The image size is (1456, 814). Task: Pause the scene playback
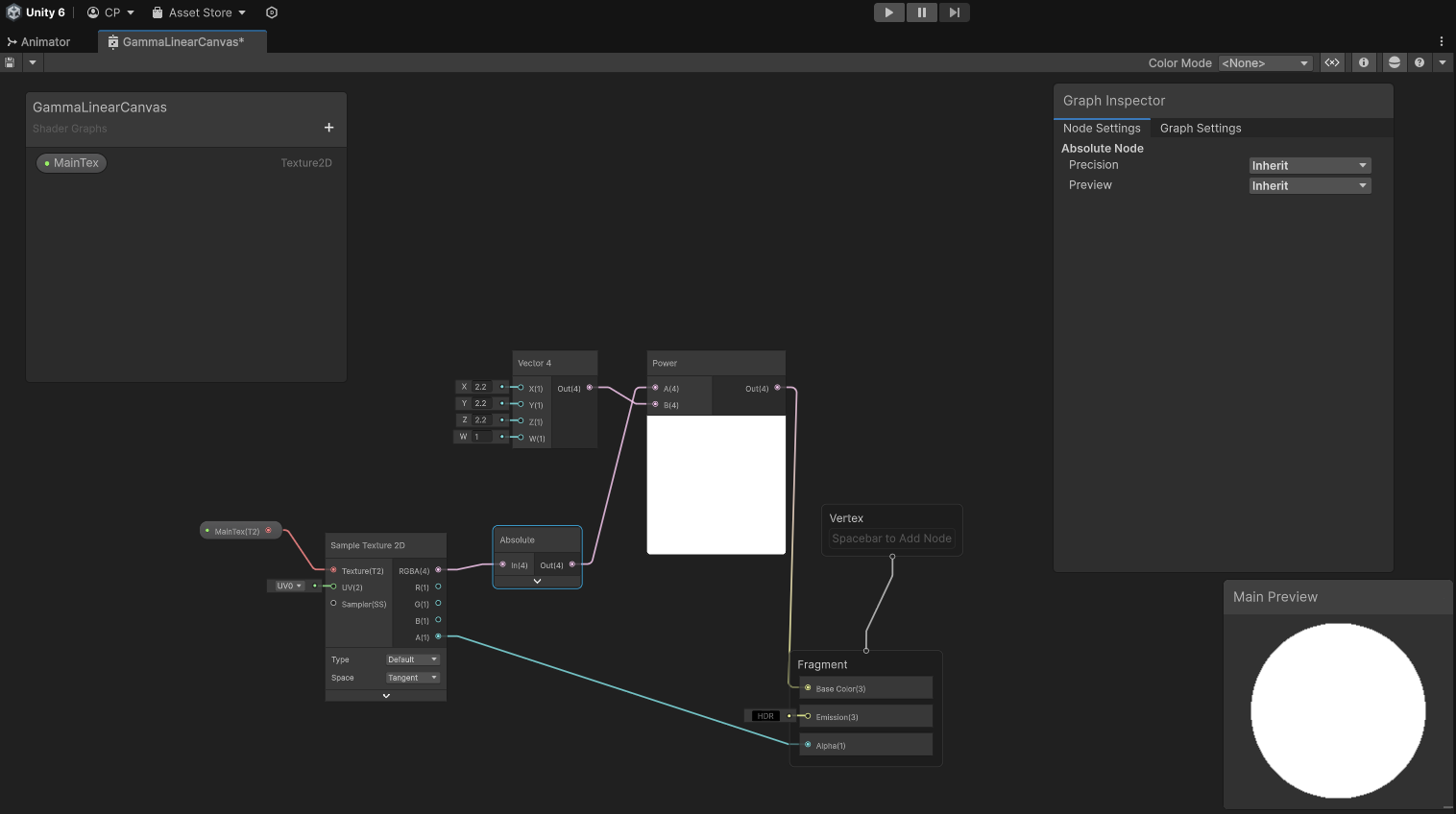(921, 12)
